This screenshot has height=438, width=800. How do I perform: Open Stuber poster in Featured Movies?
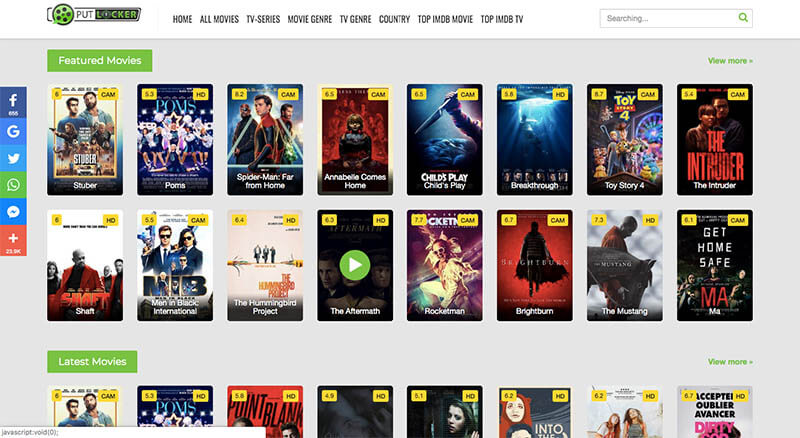[85, 139]
